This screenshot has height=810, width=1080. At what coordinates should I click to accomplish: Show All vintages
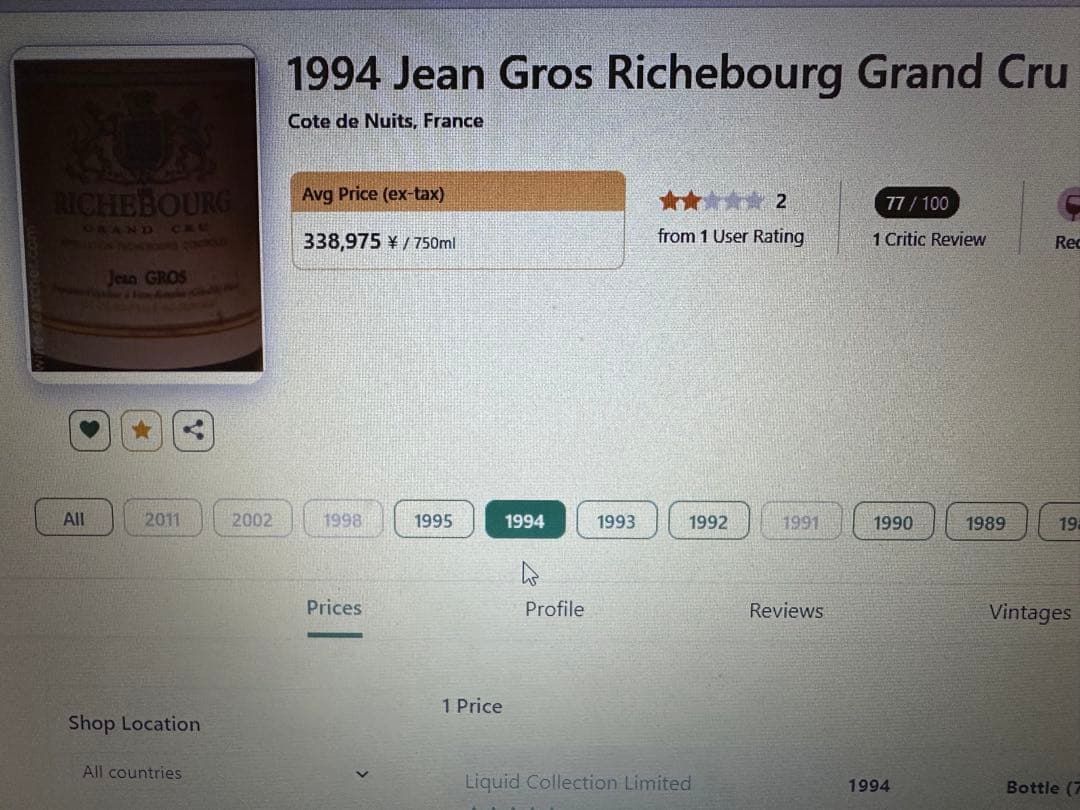(x=73, y=518)
